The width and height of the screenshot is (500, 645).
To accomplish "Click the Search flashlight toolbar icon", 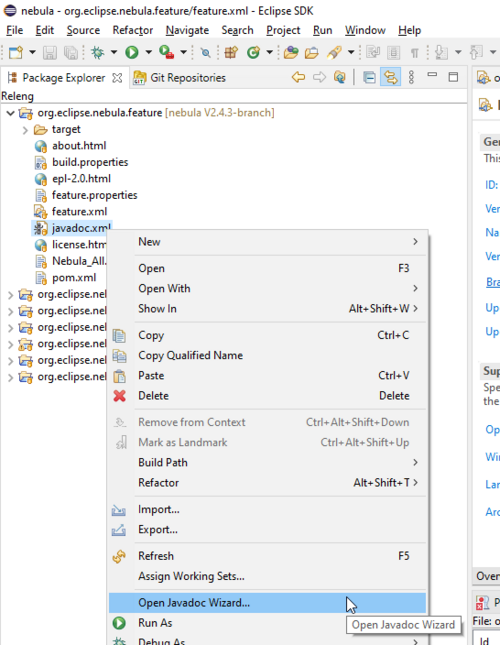I will click(x=334, y=53).
